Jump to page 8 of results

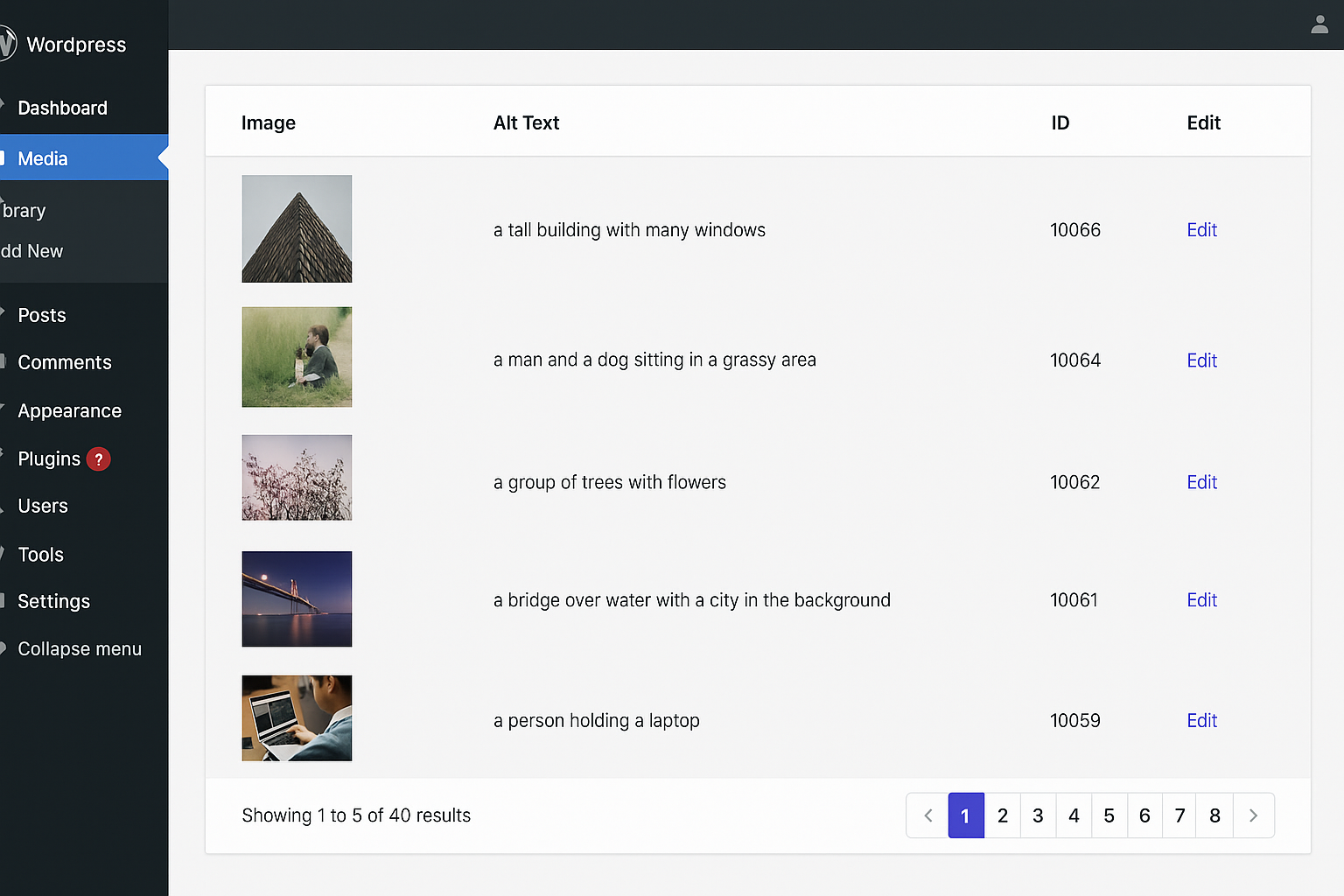(x=1214, y=815)
